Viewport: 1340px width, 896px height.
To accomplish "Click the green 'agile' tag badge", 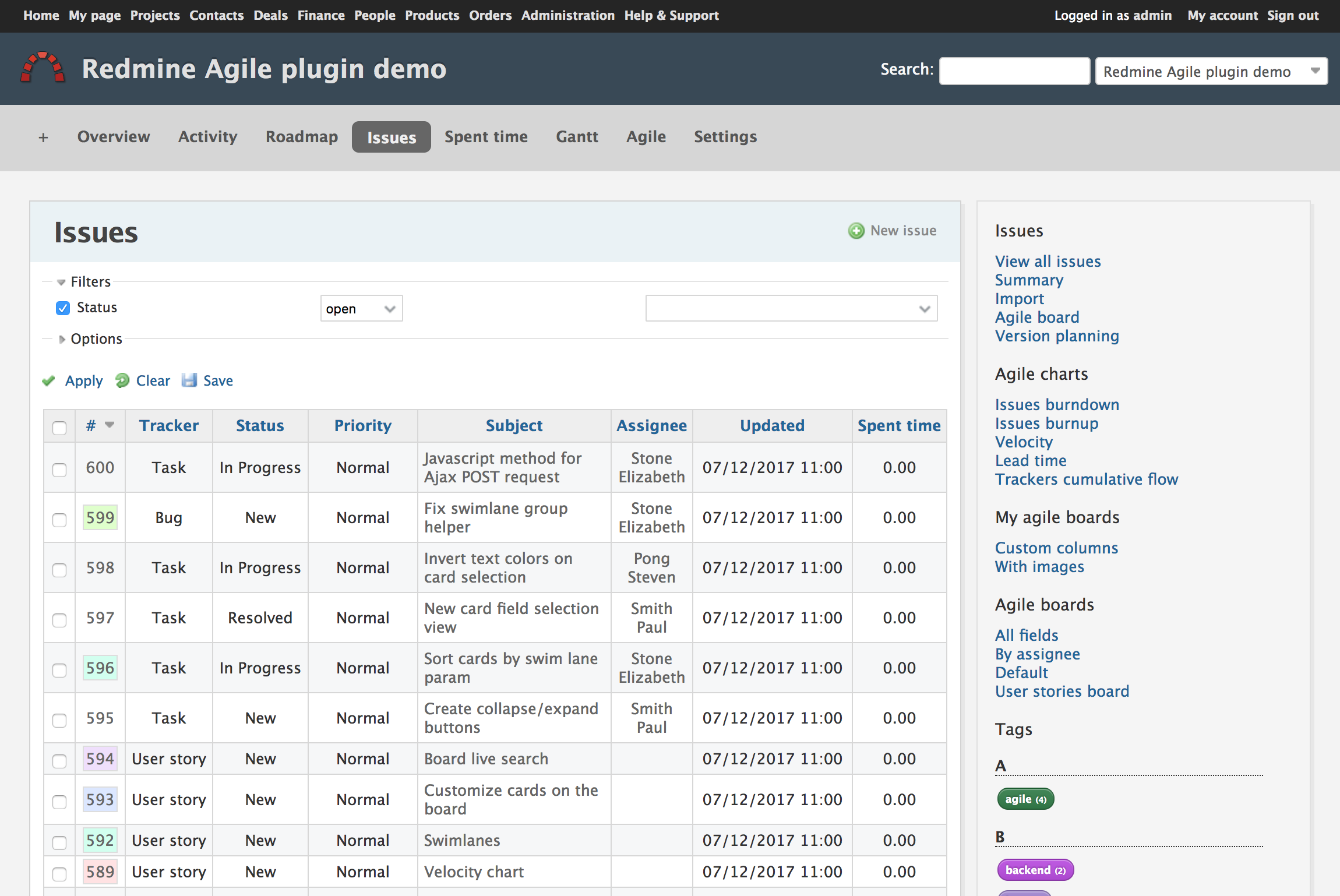I will 1025,799.
